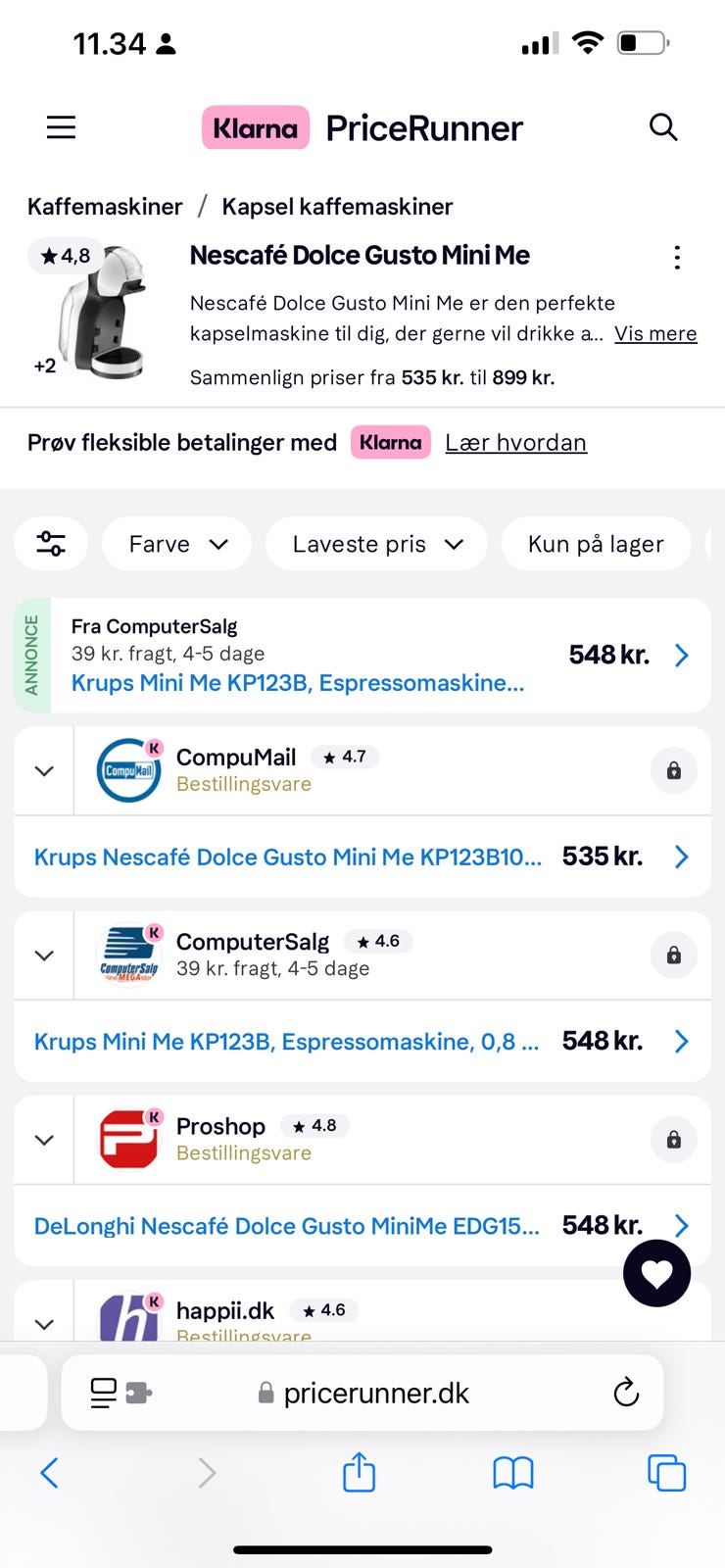Click "Lær hvordan" Klarna link
The image size is (725, 1568).
[515, 443]
